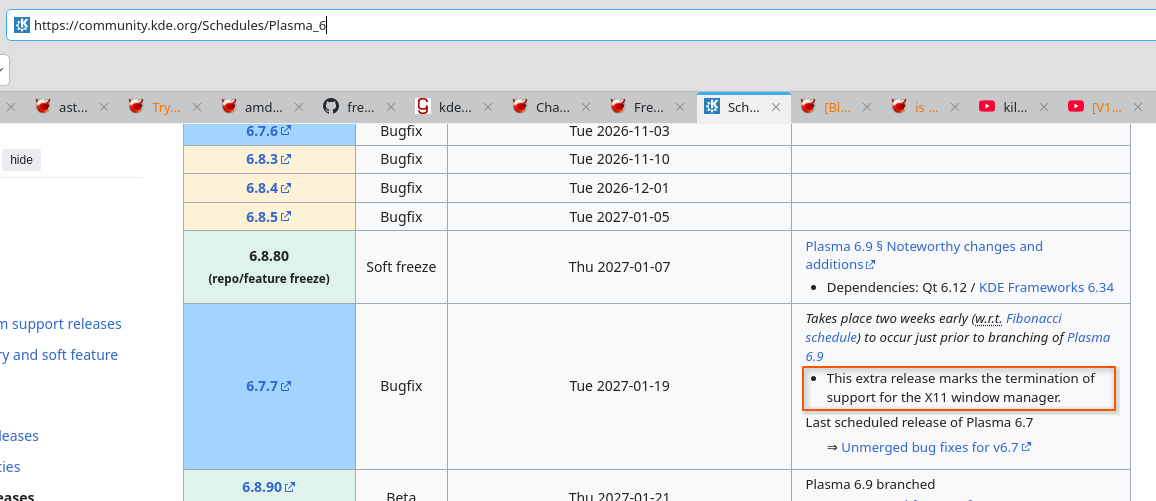Close the GitHub 'fre...' tab
The width and height of the screenshot is (1156, 501).
point(391,107)
